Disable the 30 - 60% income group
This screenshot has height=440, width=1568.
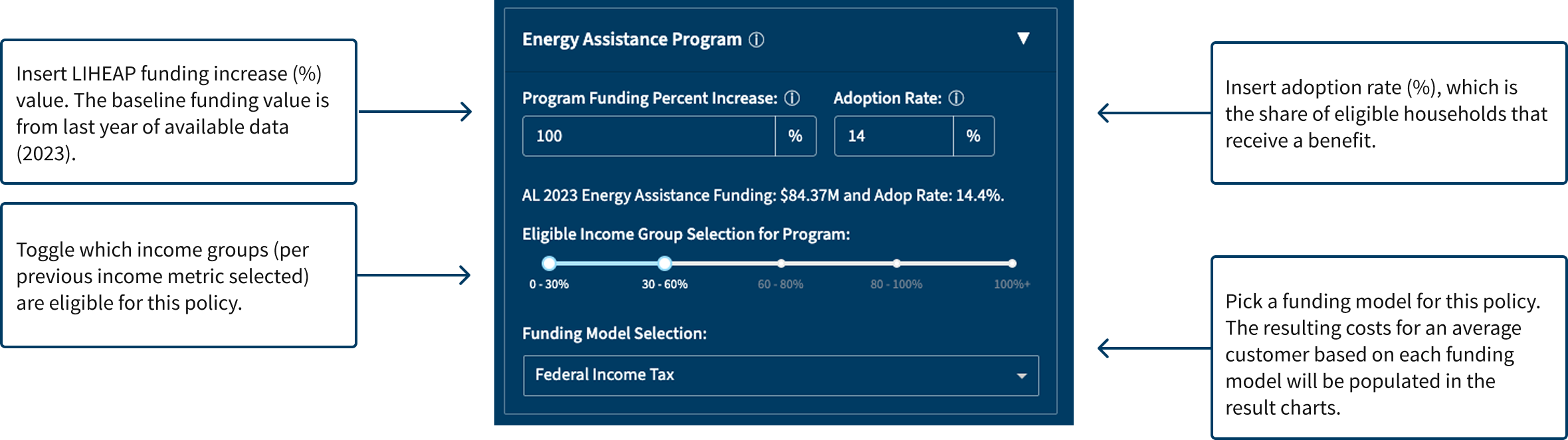[665, 264]
